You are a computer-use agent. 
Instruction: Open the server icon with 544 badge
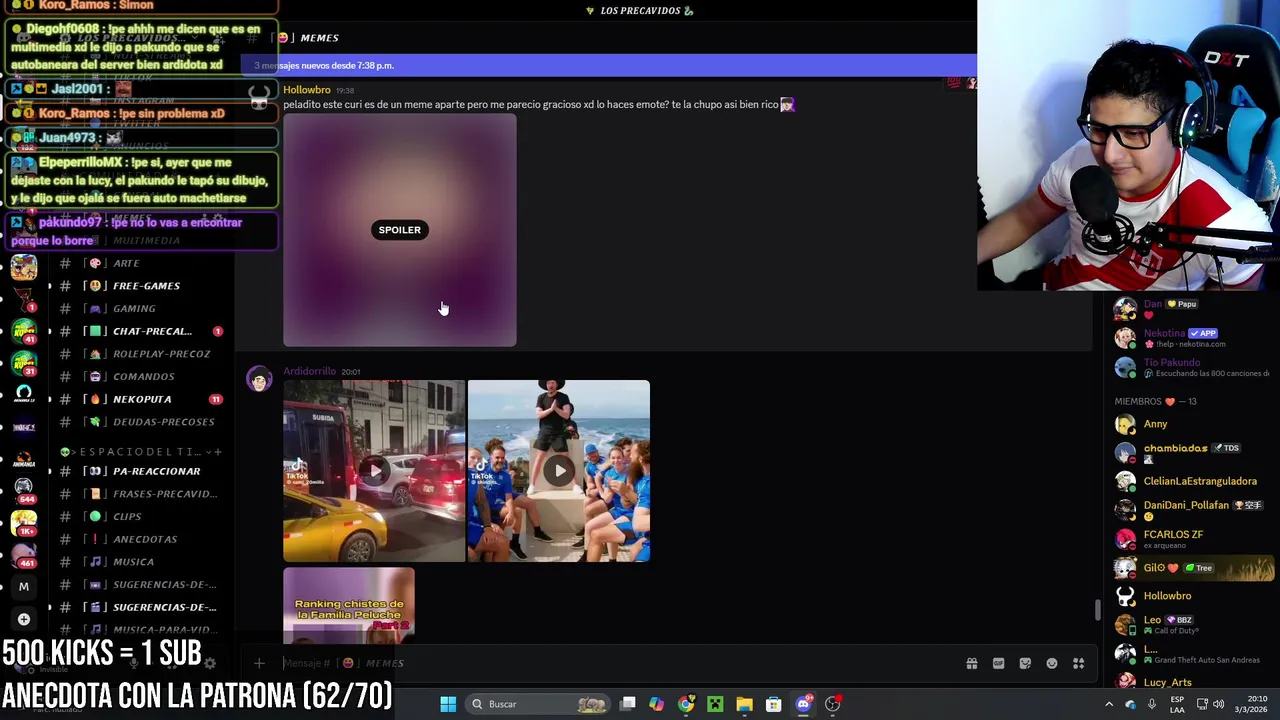point(24,490)
